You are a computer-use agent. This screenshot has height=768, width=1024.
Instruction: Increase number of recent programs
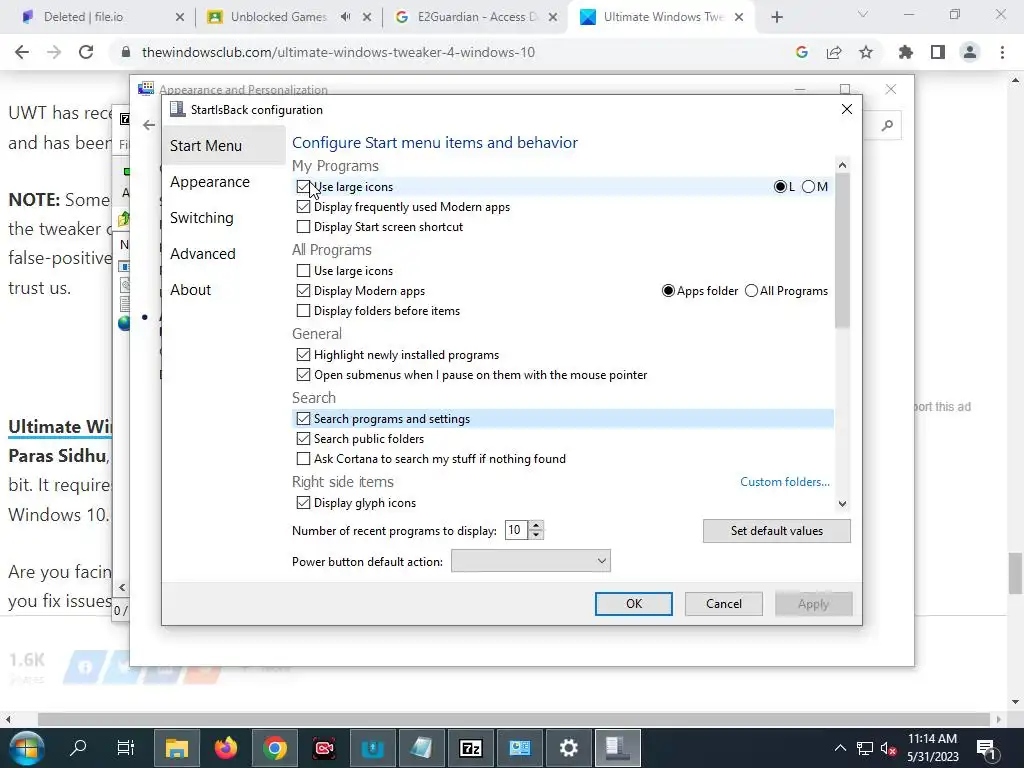(536, 525)
